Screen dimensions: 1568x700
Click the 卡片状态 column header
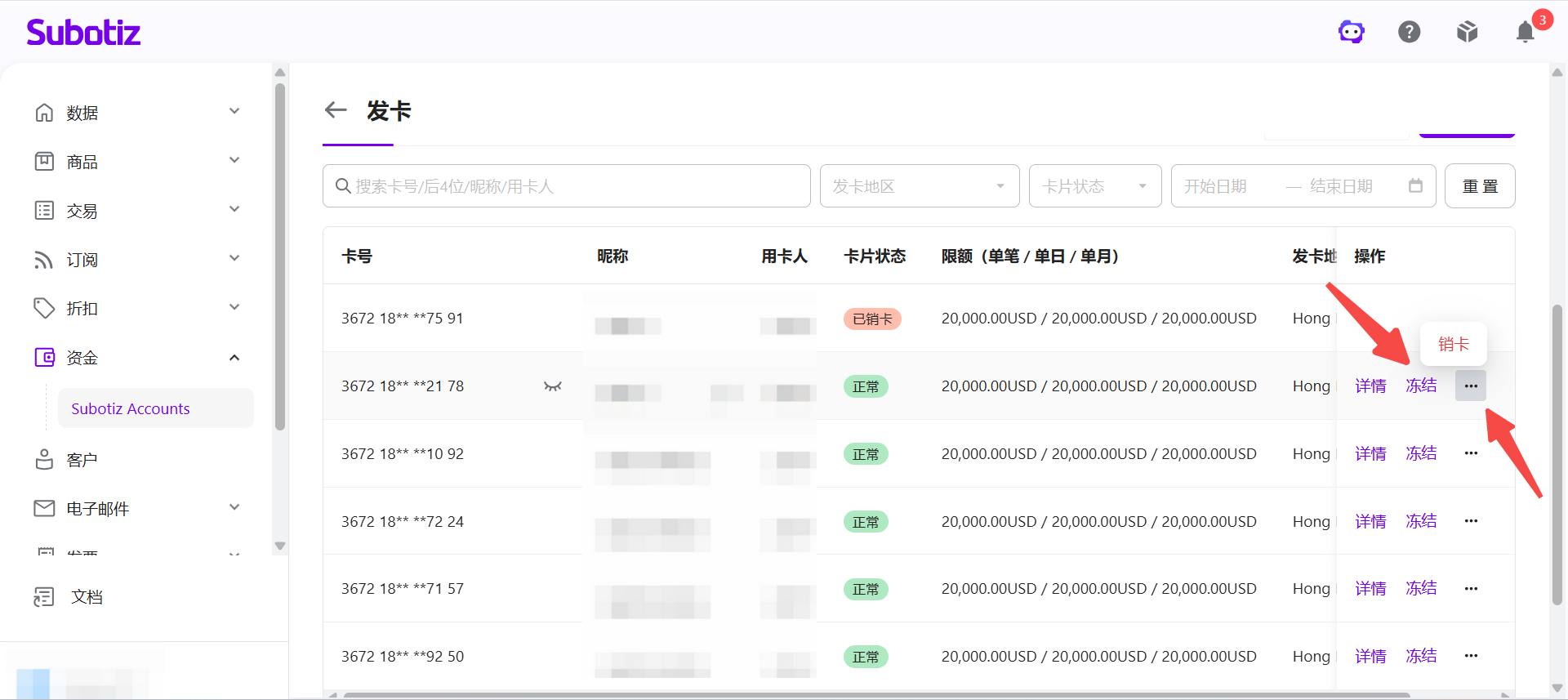coord(875,256)
